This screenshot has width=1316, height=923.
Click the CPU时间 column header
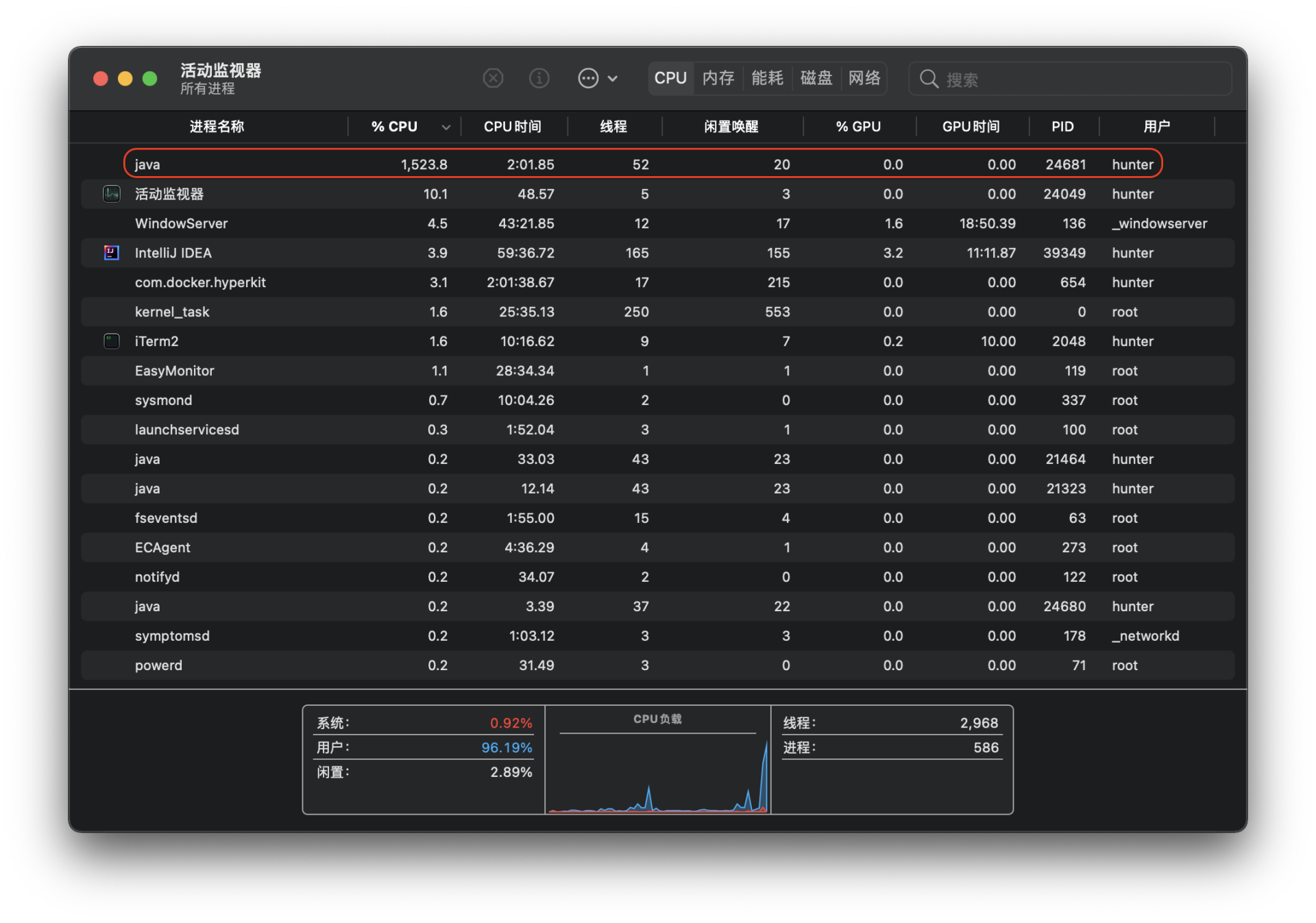coord(512,127)
